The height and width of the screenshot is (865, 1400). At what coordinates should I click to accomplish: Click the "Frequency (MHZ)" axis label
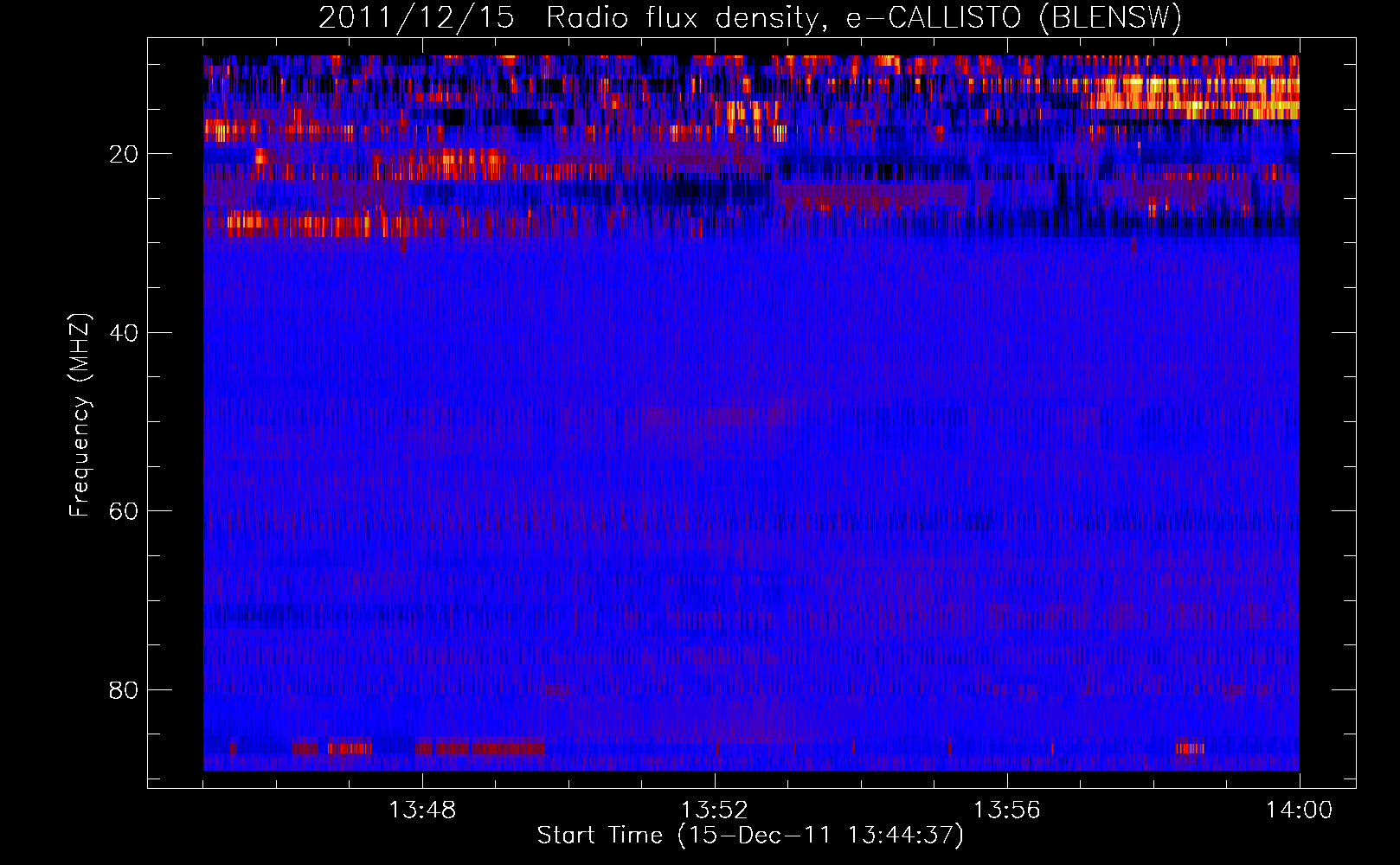[80, 415]
